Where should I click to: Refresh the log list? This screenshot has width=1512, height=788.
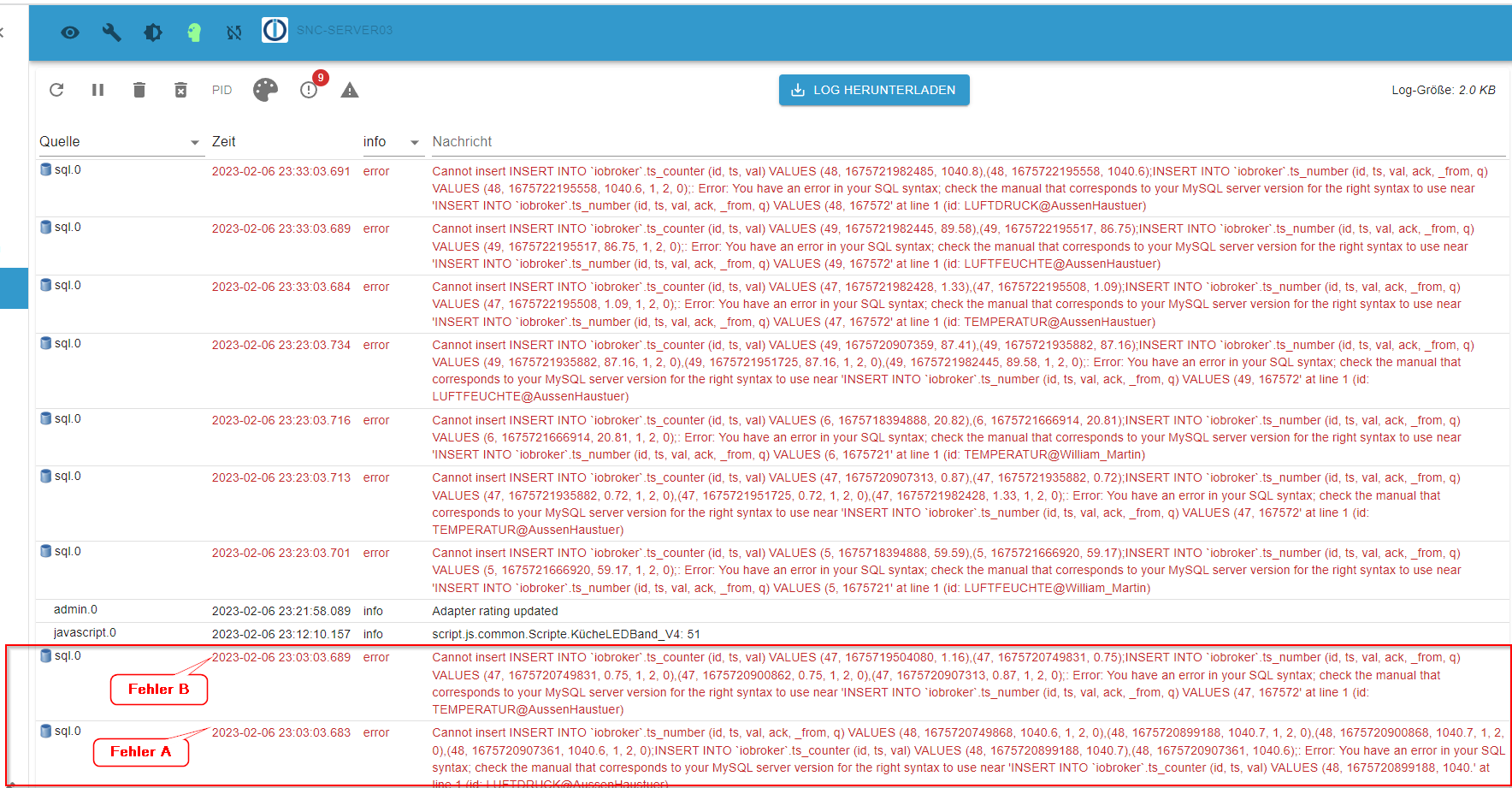pyautogui.click(x=56, y=90)
